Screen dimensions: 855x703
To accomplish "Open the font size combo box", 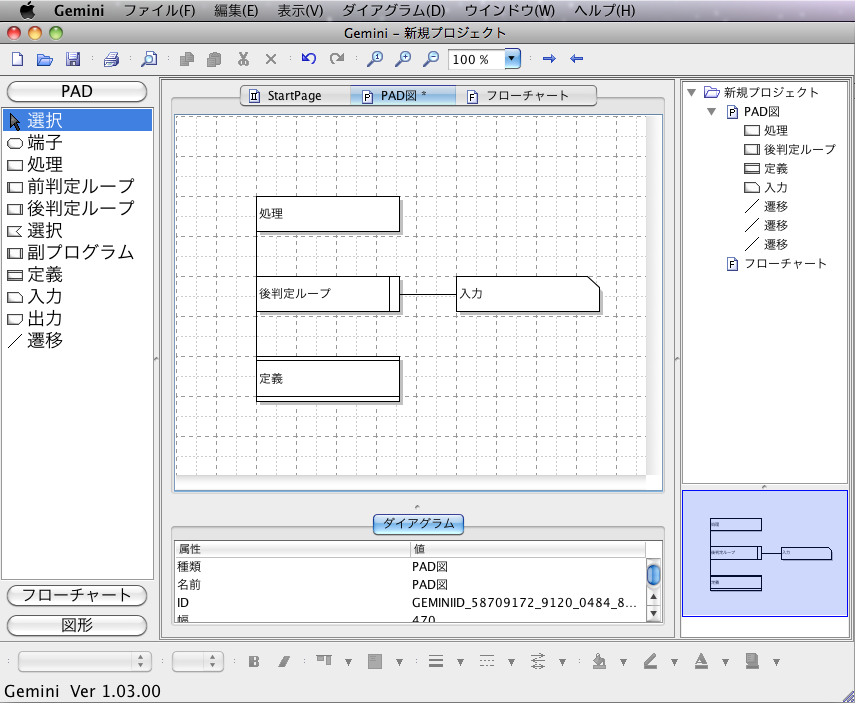I will pyautogui.click(x=197, y=662).
